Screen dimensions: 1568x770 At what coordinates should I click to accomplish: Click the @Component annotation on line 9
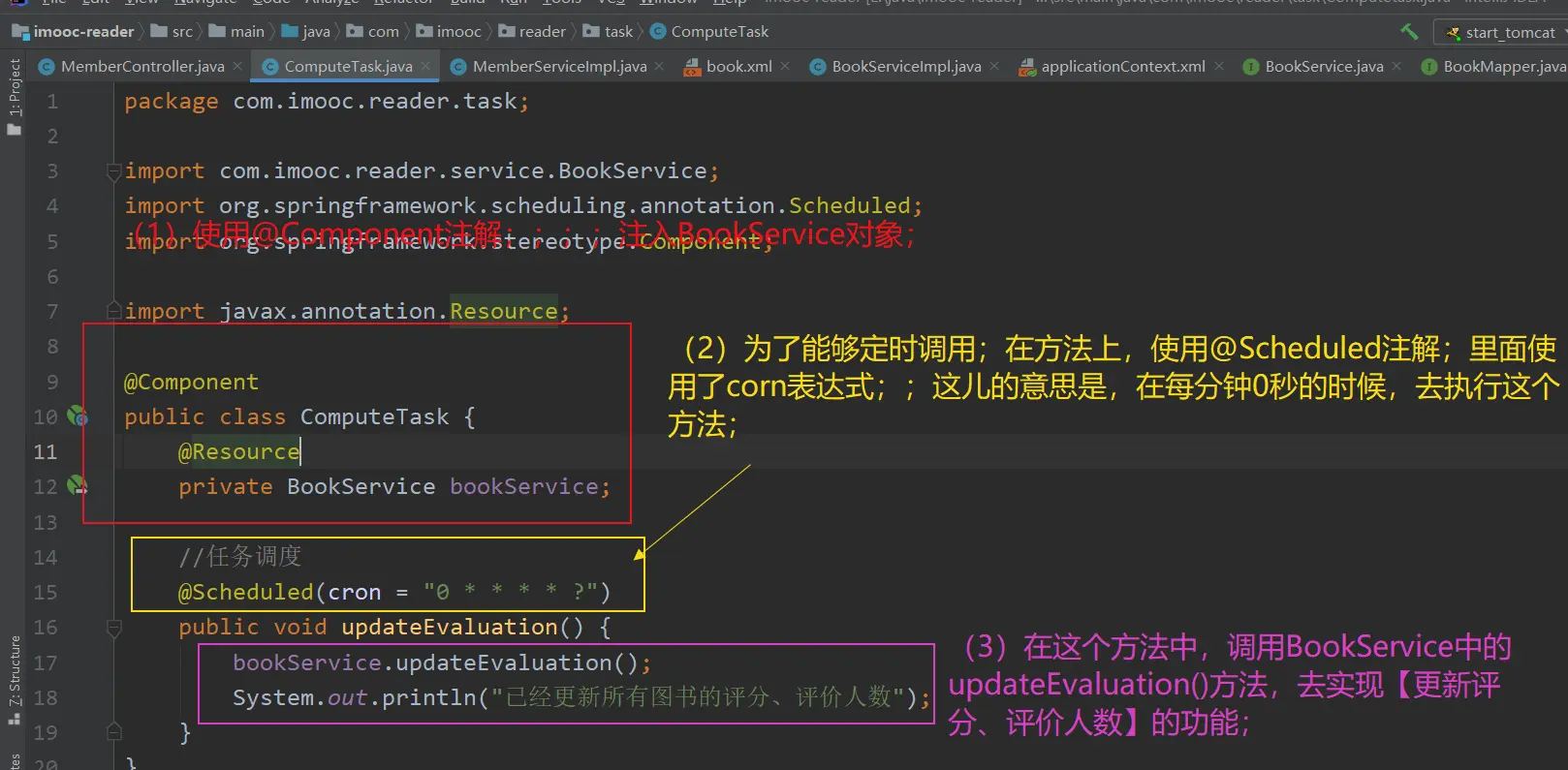[191, 382]
